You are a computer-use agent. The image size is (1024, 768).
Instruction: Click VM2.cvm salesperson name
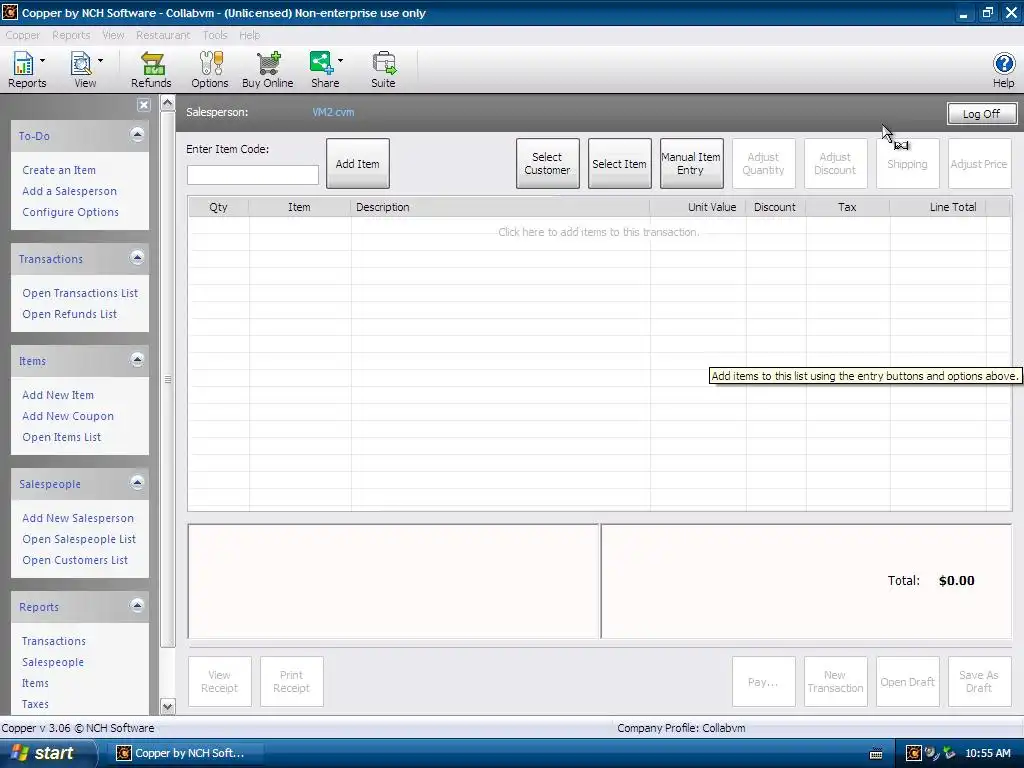tap(333, 112)
